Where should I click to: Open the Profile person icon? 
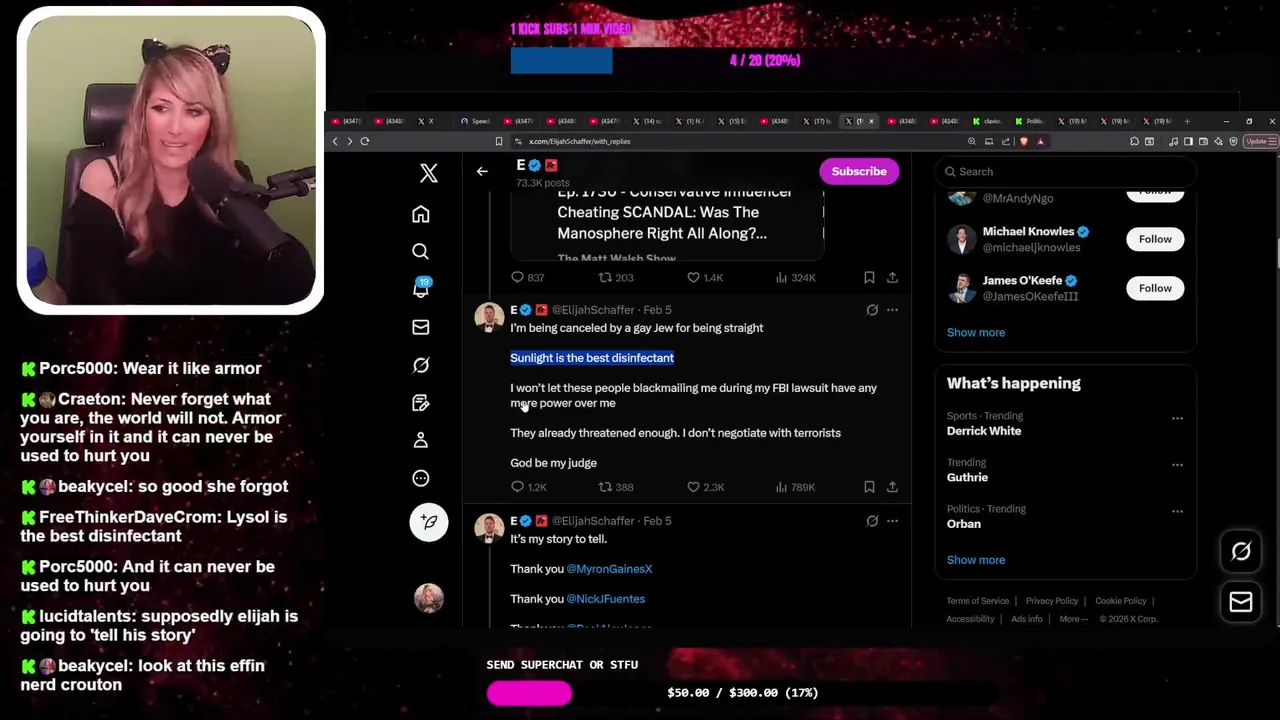point(421,440)
